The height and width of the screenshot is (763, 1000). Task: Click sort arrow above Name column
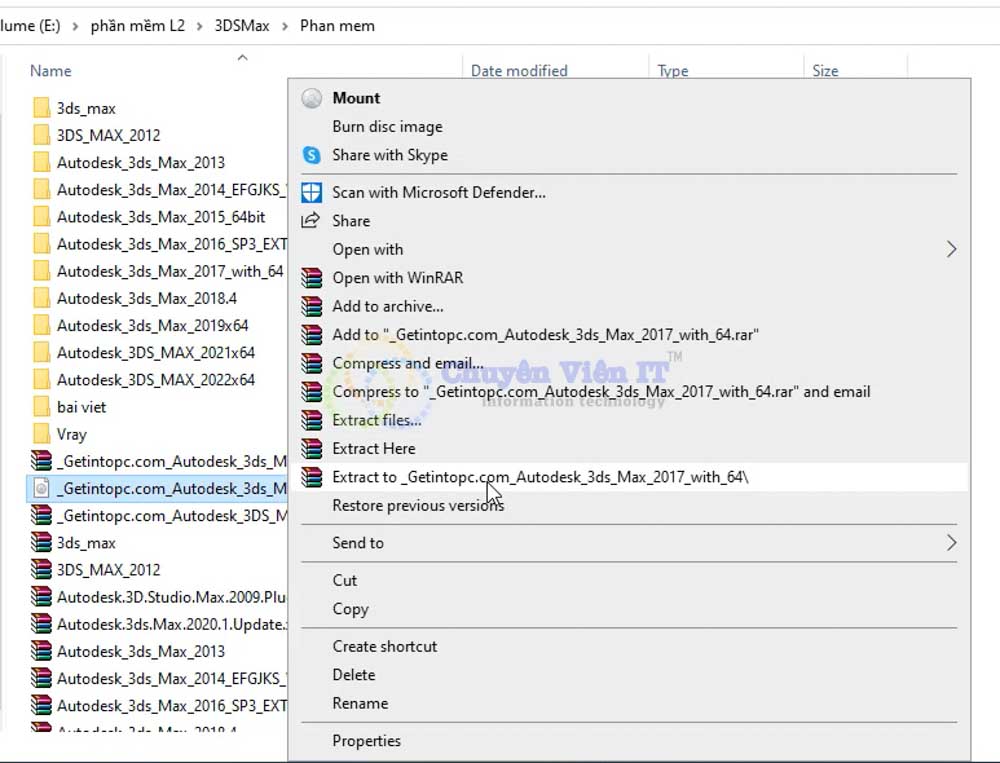(242, 58)
